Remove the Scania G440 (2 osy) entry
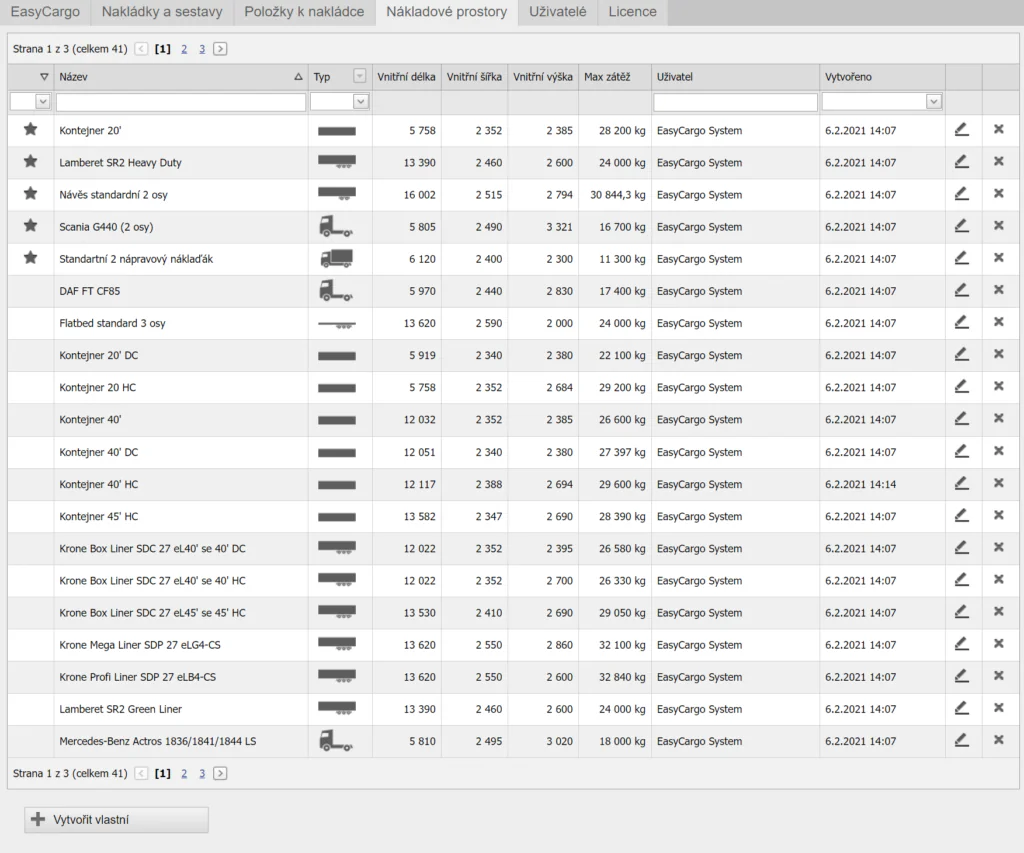The width and height of the screenshot is (1024, 853). (x=999, y=225)
